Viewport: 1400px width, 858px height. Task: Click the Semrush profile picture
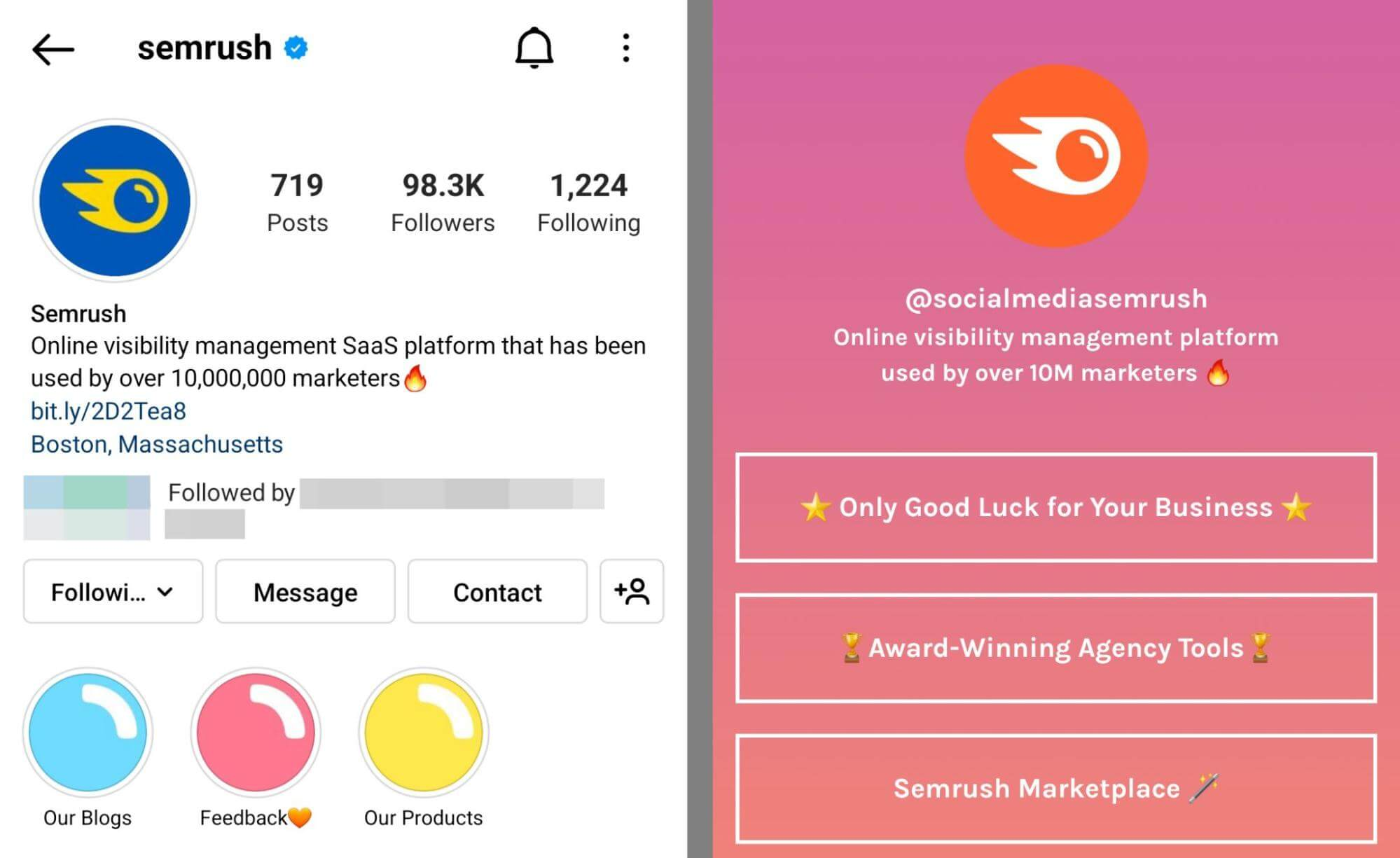[115, 200]
